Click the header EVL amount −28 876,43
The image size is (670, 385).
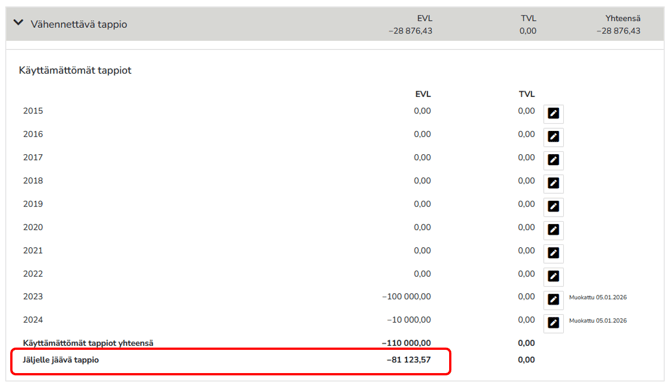[411, 31]
